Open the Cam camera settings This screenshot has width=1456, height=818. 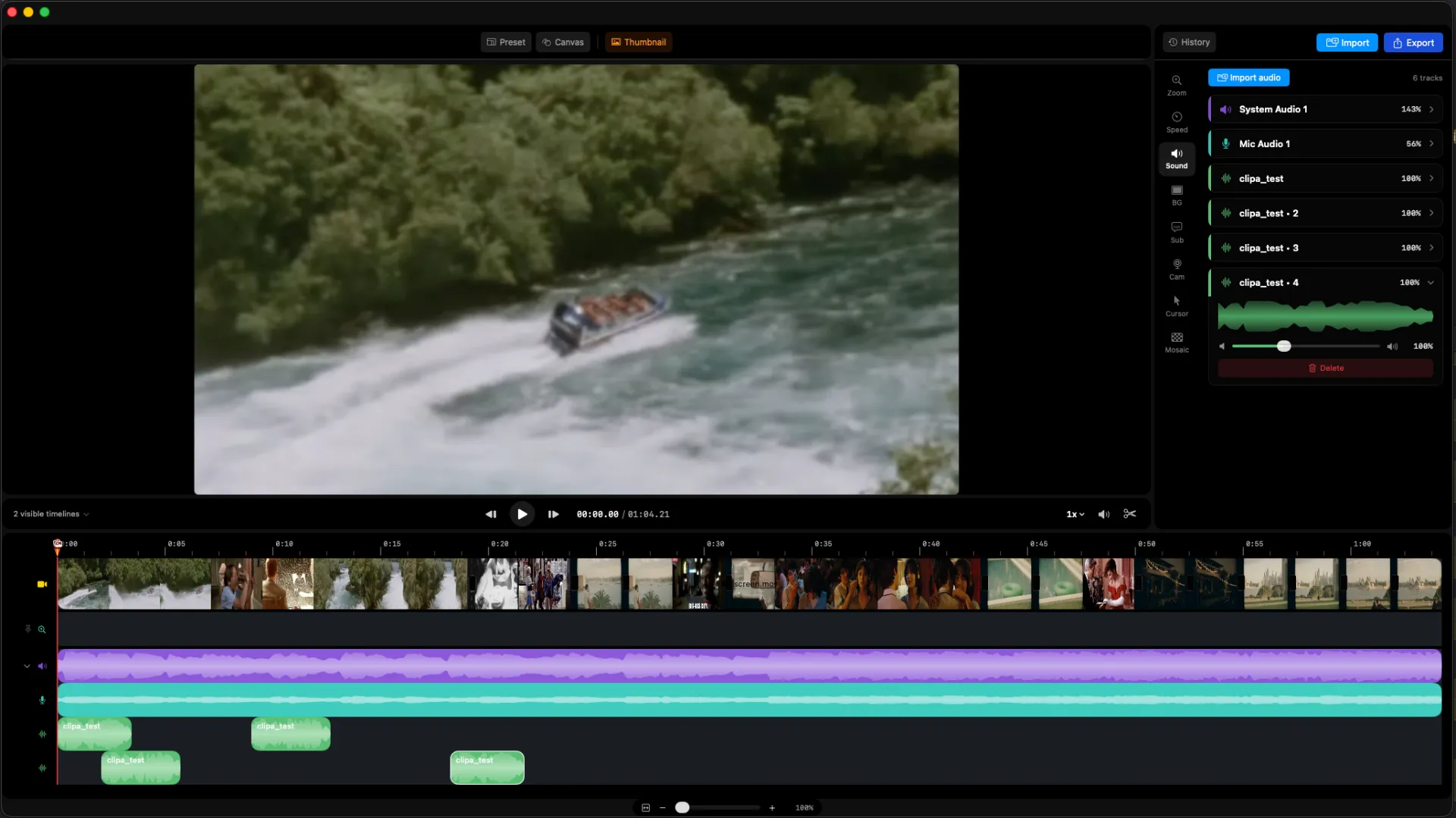click(x=1176, y=268)
